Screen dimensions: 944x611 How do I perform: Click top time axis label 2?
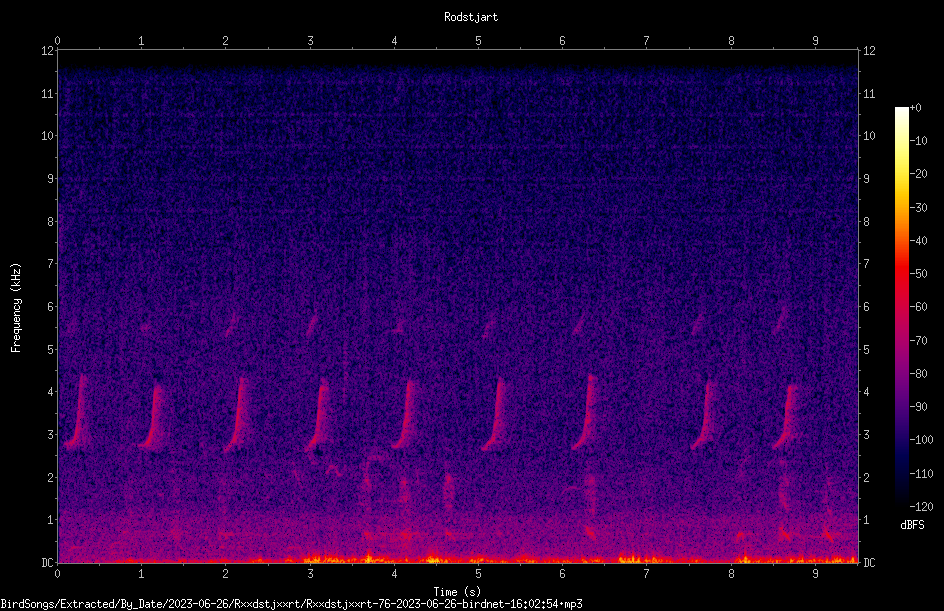[226, 41]
